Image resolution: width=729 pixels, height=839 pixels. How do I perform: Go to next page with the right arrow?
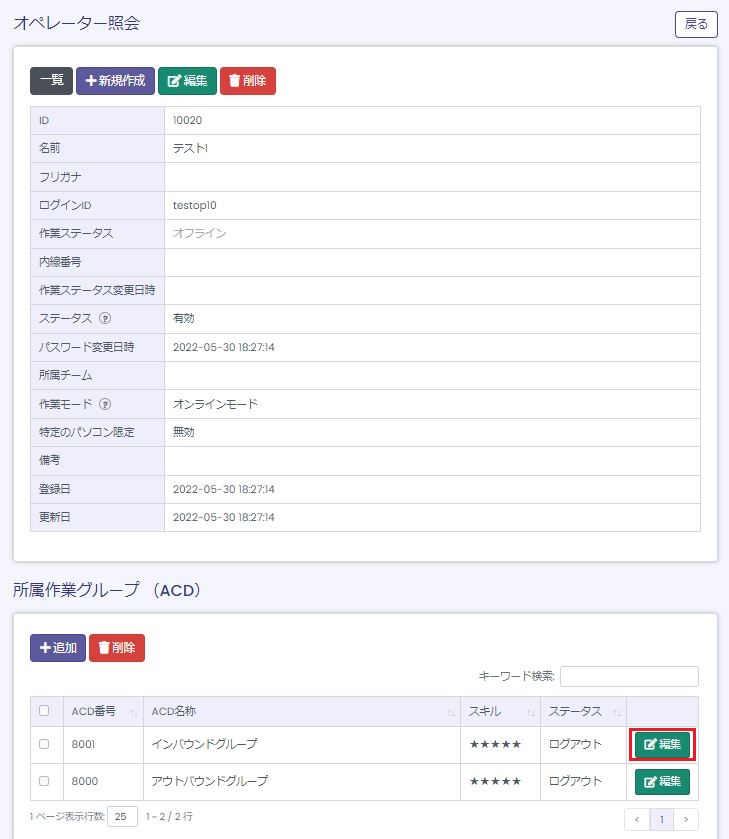[x=686, y=820]
